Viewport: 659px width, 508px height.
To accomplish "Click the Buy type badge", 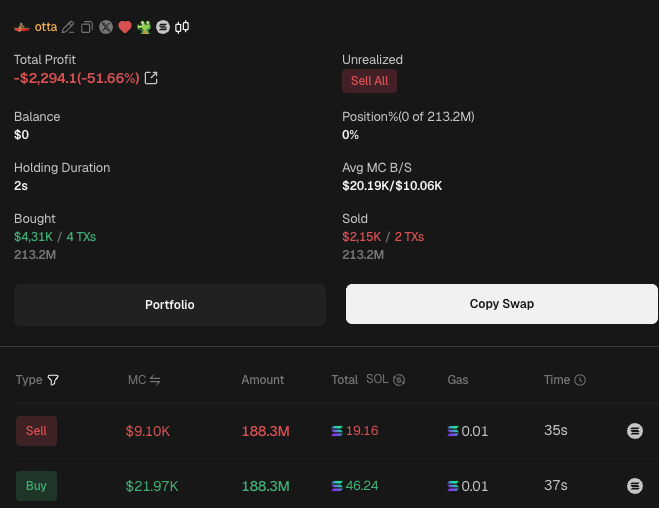I will (37, 486).
